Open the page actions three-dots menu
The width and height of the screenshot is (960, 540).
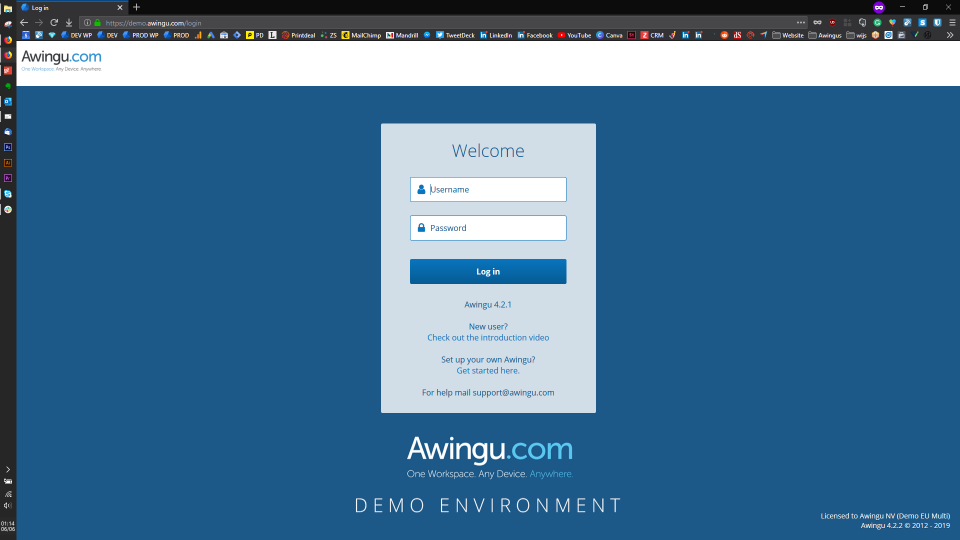pos(801,23)
